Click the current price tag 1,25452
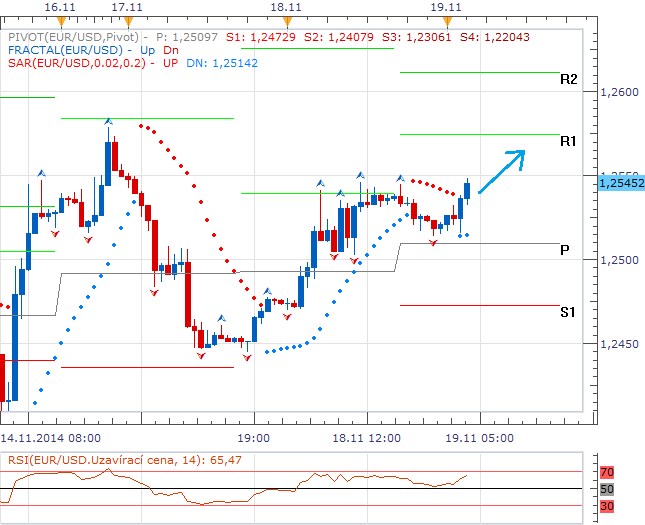 tap(620, 183)
